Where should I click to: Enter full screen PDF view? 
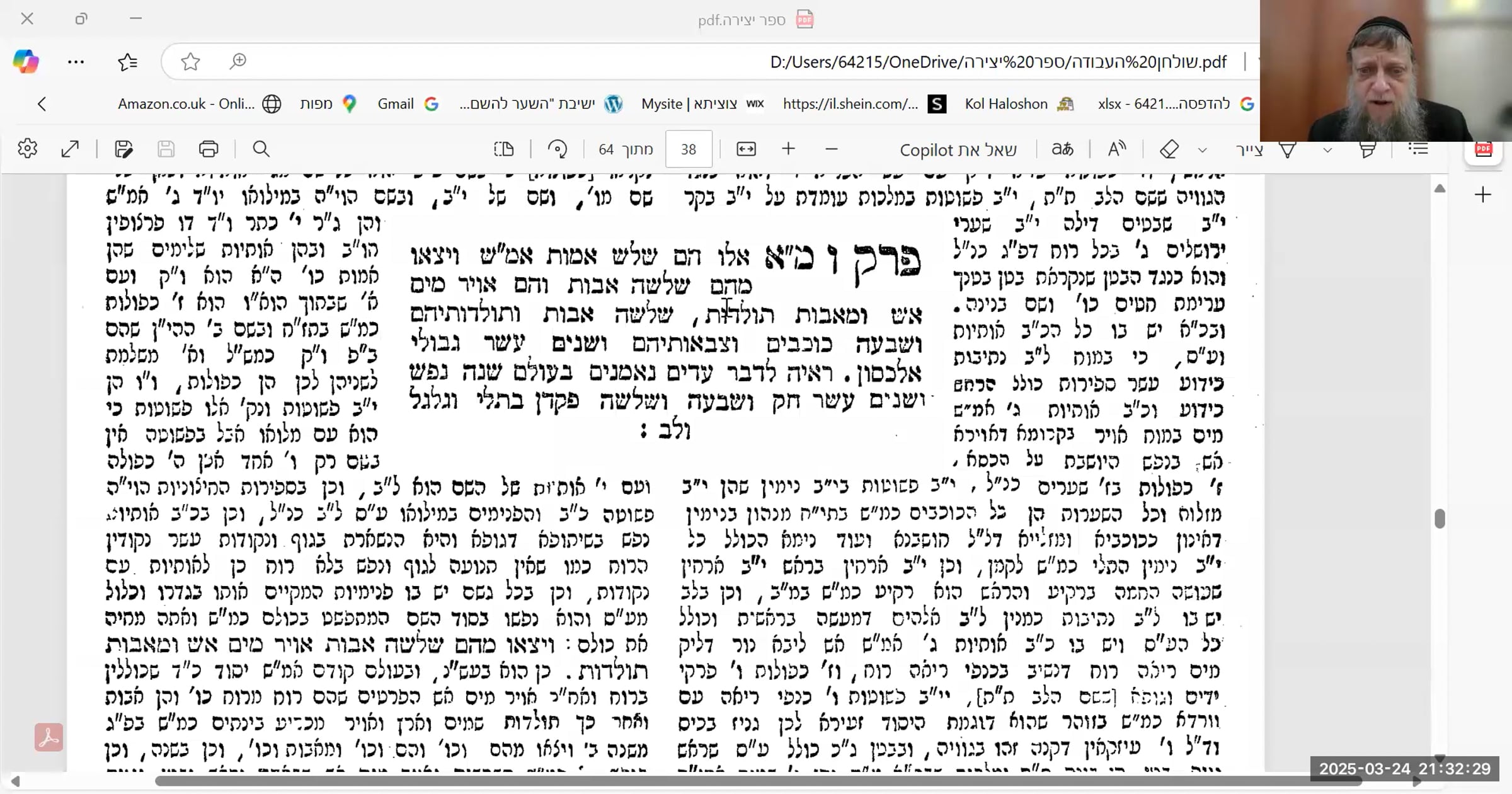[70, 149]
